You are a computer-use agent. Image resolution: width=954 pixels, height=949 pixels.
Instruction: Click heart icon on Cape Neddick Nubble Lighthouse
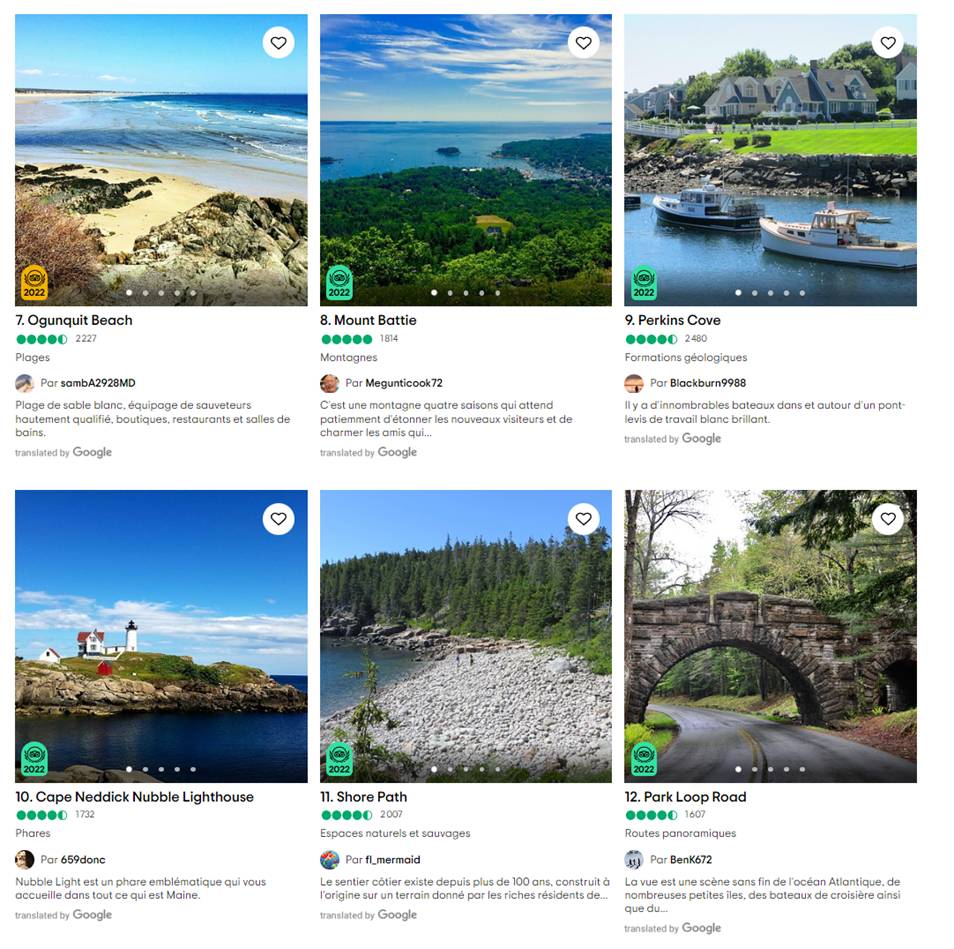pos(279,519)
